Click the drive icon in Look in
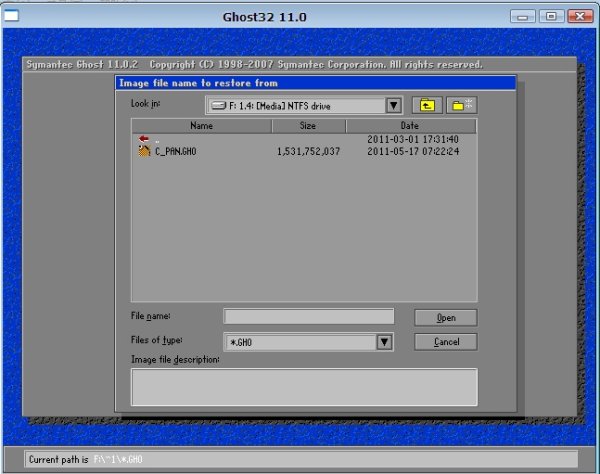 (217, 105)
